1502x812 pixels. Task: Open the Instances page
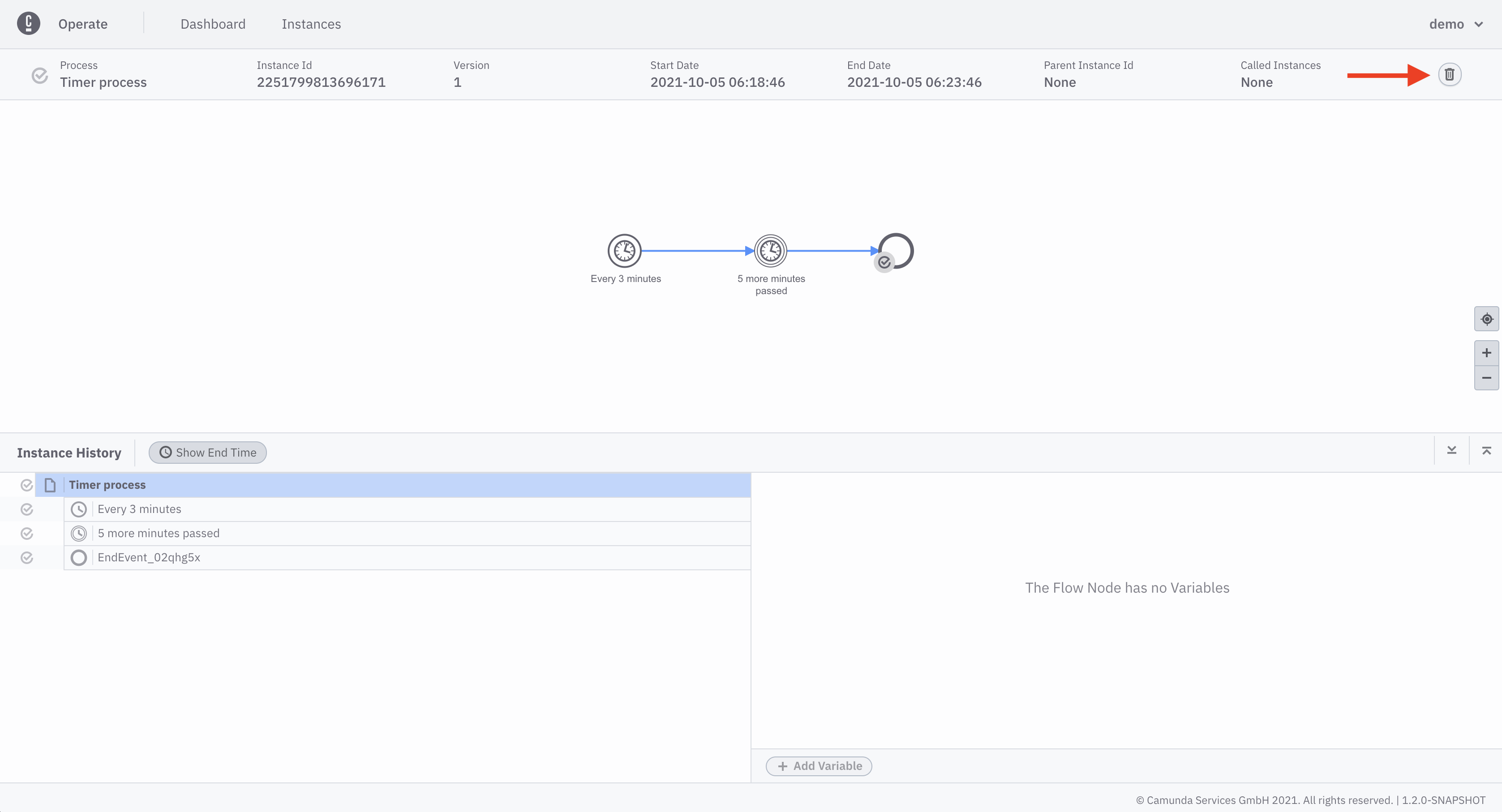point(311,24)
